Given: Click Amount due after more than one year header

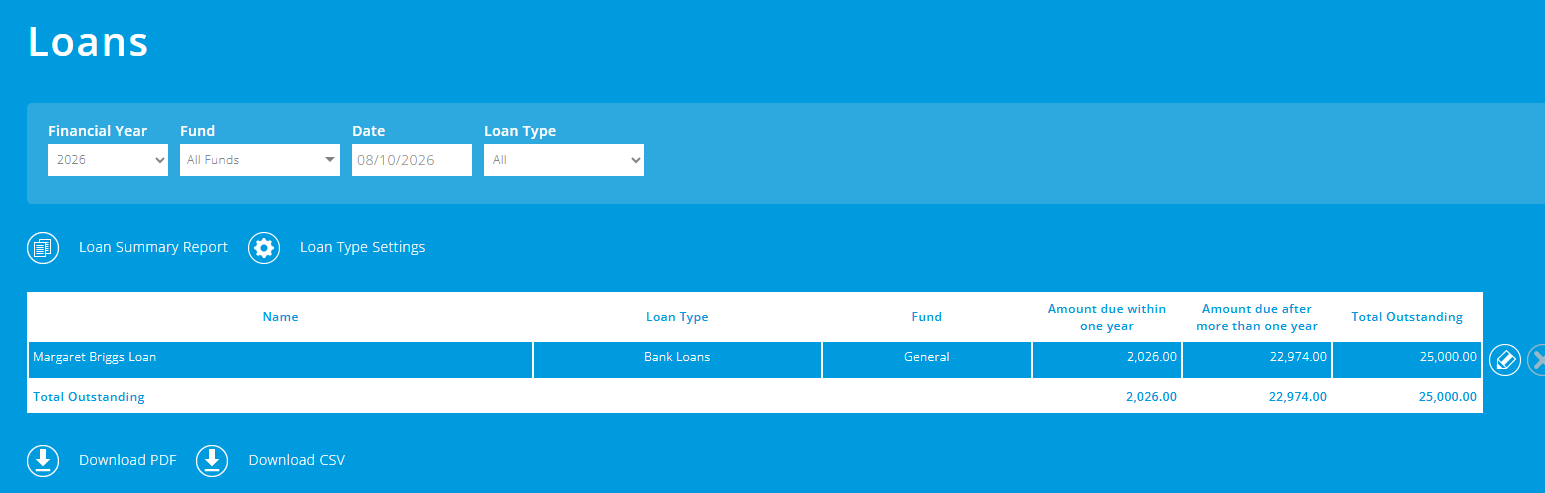Looking at the screenshot, I should pyautogui.click(x=1257, y=317).
